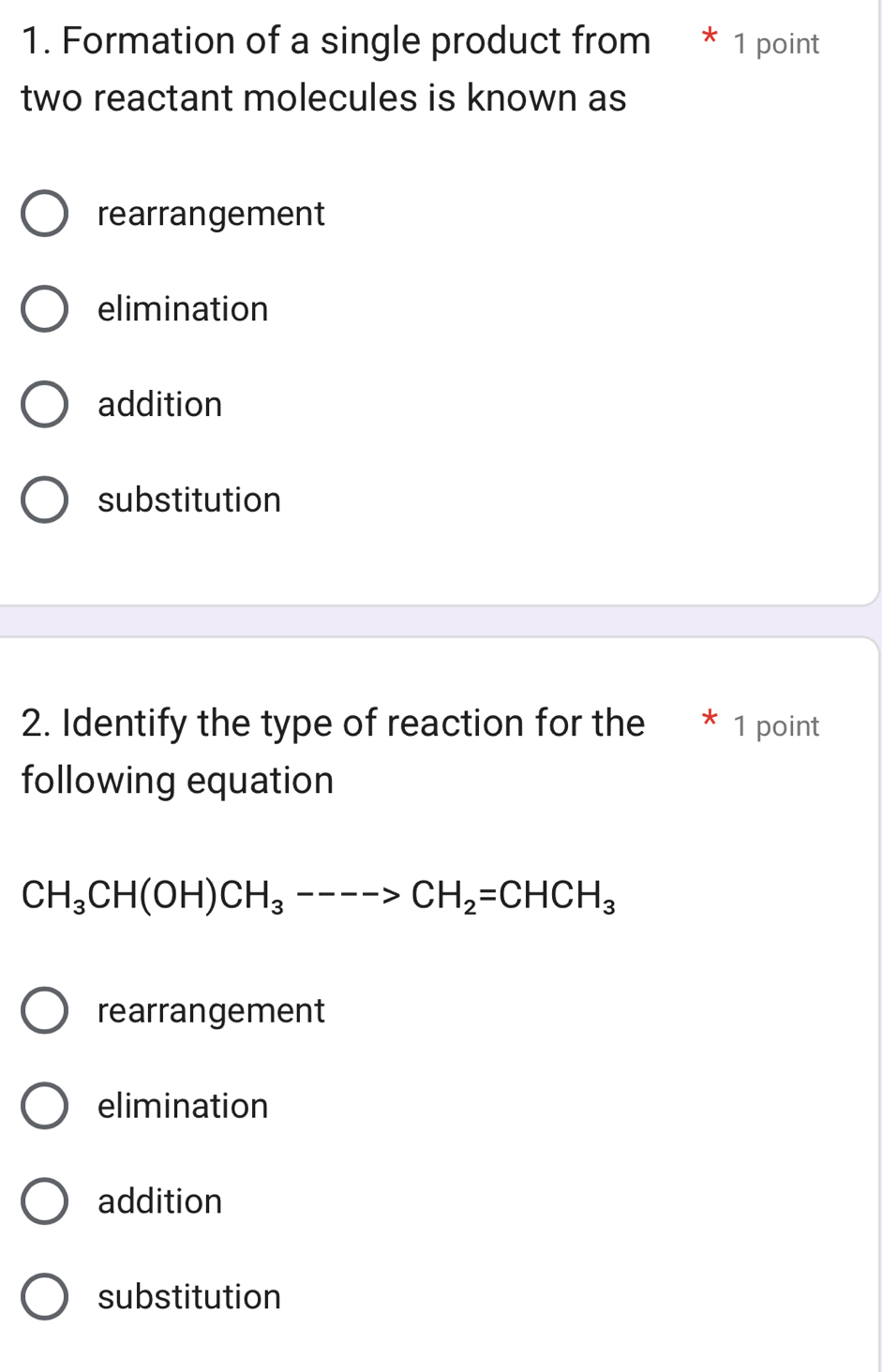Click the 'substitution' label text in question 2

tap(189, 1298)
